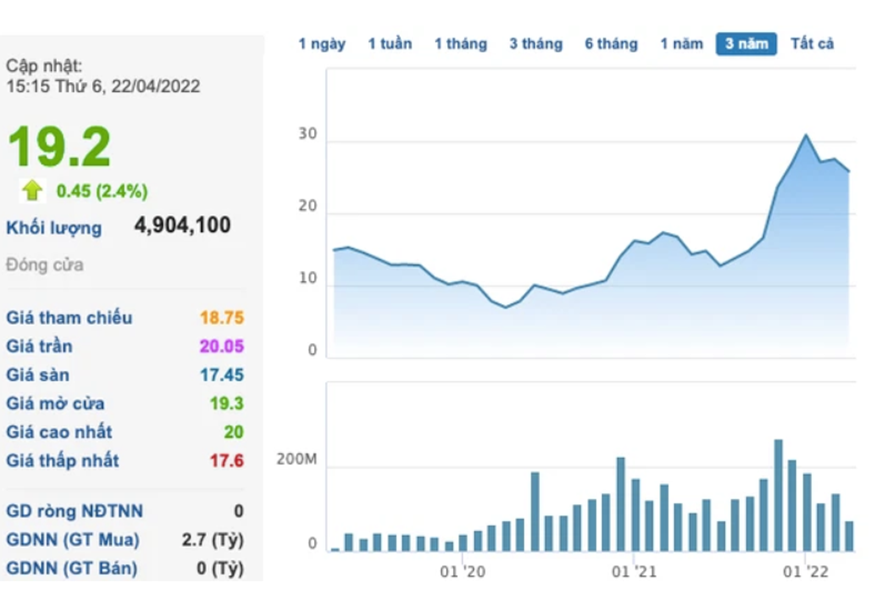Click the 'GDNN (GT Bán)' label
This screenshot has width=885, height=600.
(x=72, y=568)
